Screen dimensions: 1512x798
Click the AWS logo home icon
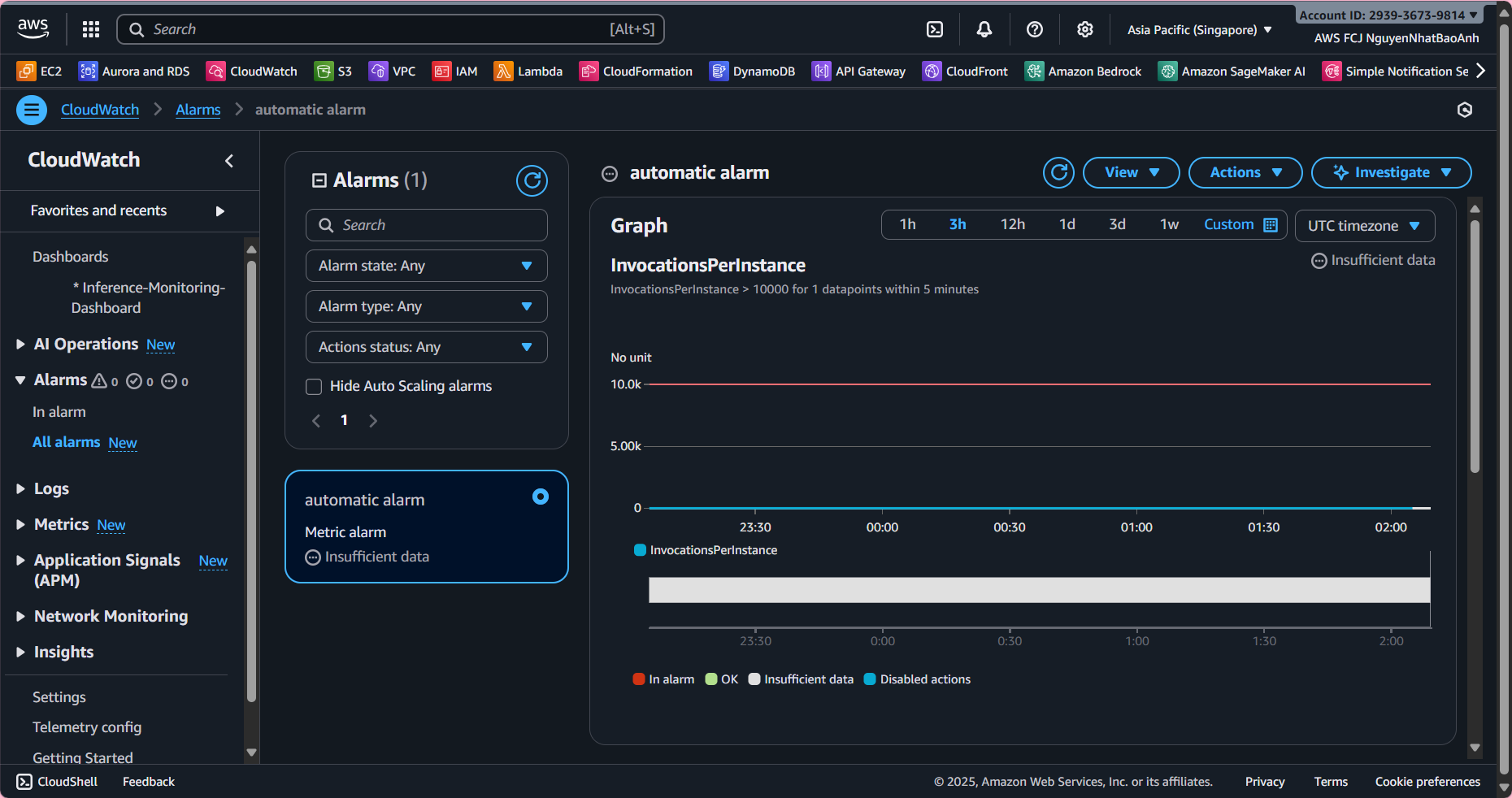33,28
